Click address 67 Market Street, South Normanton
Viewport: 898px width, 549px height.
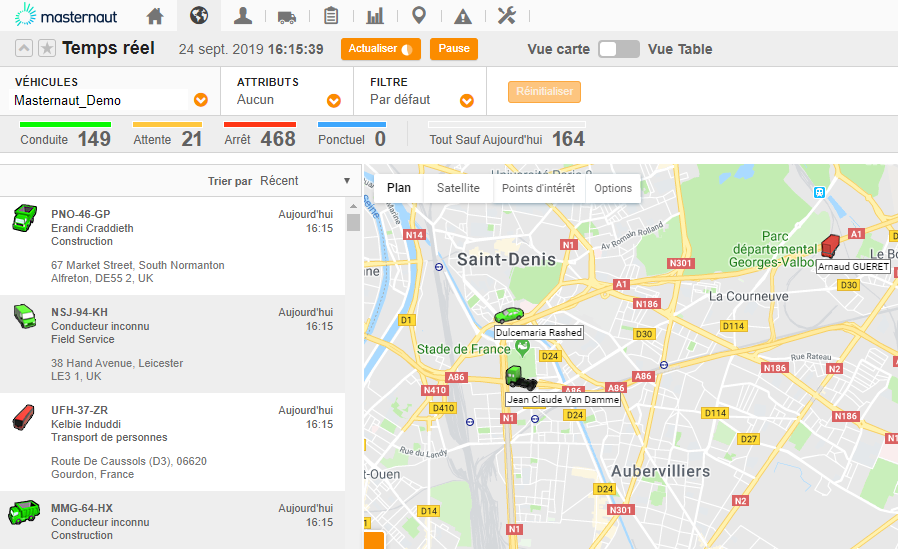pyautogui.click(x=137, y=265)
